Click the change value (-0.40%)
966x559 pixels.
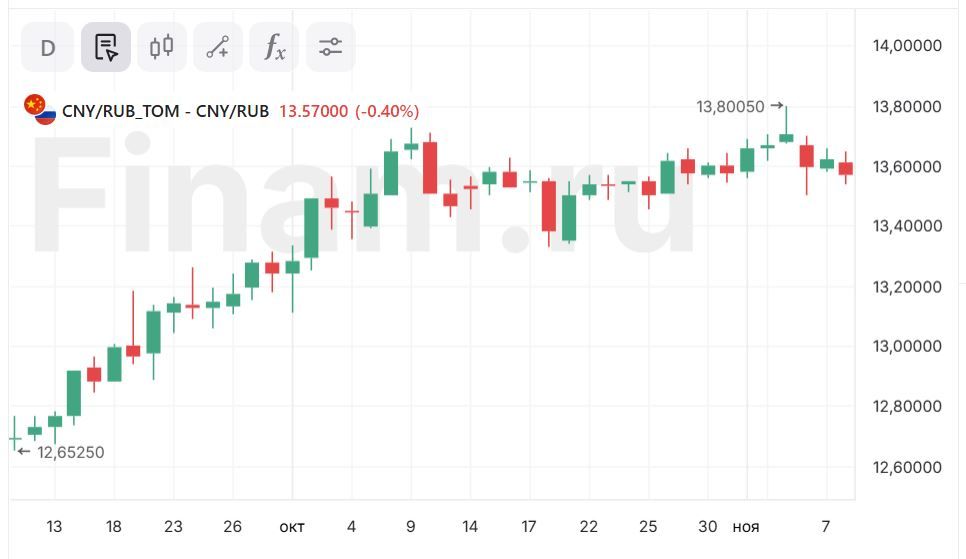[x=387, y=111]
